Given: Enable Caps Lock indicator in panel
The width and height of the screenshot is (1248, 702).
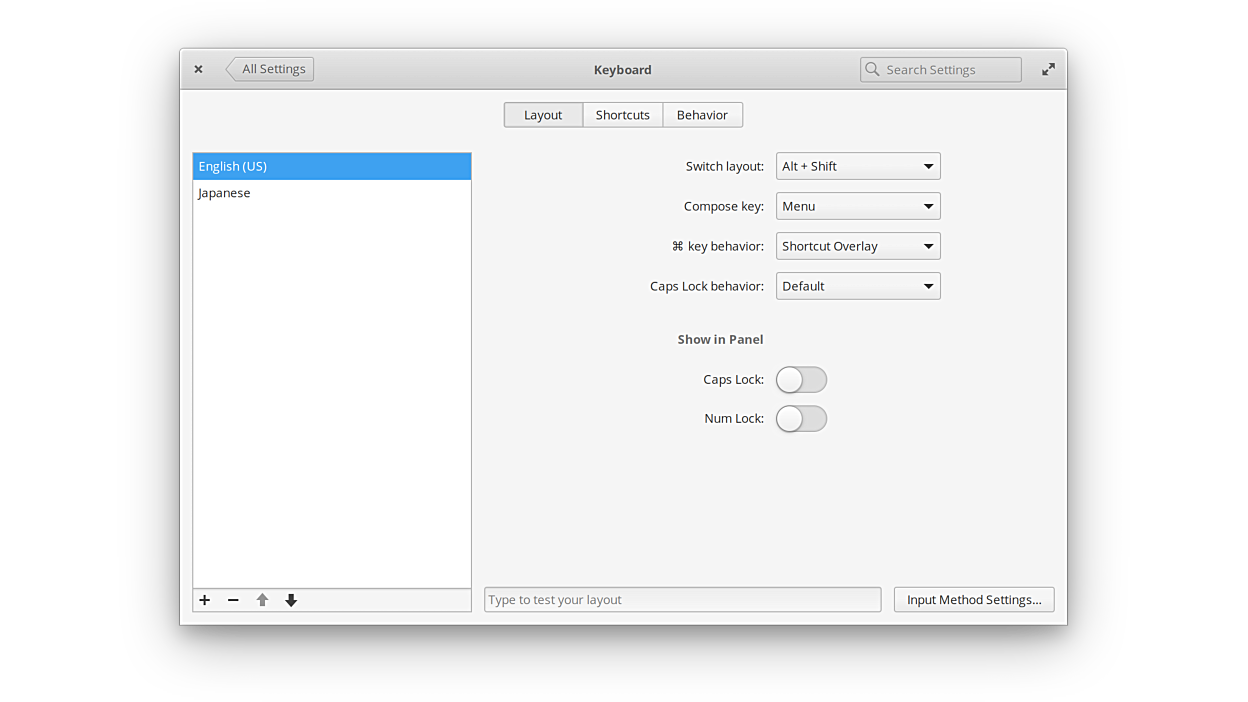Looking at the screenshot, I should pos(801,380).
